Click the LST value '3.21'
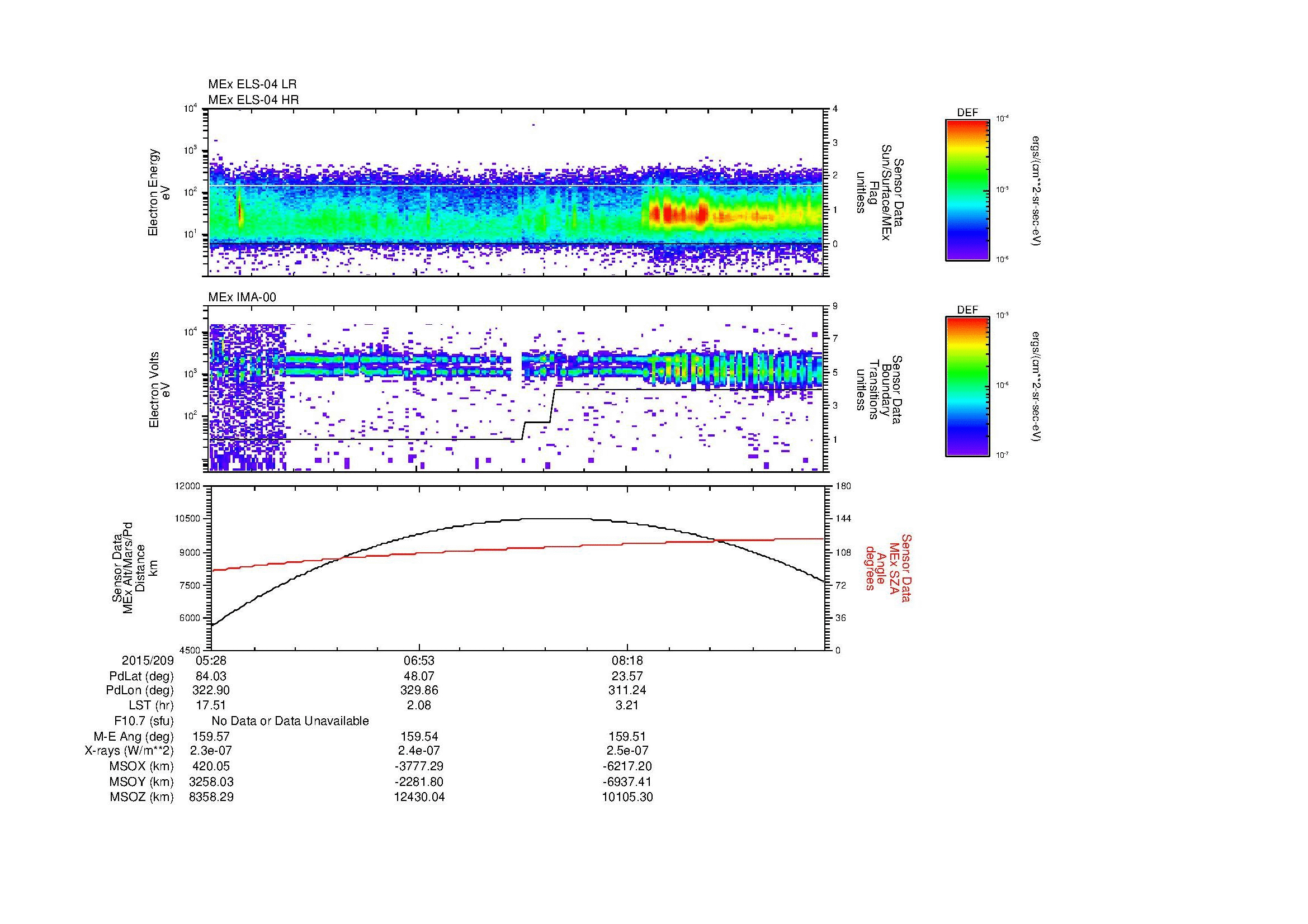 tap(627, 705)
